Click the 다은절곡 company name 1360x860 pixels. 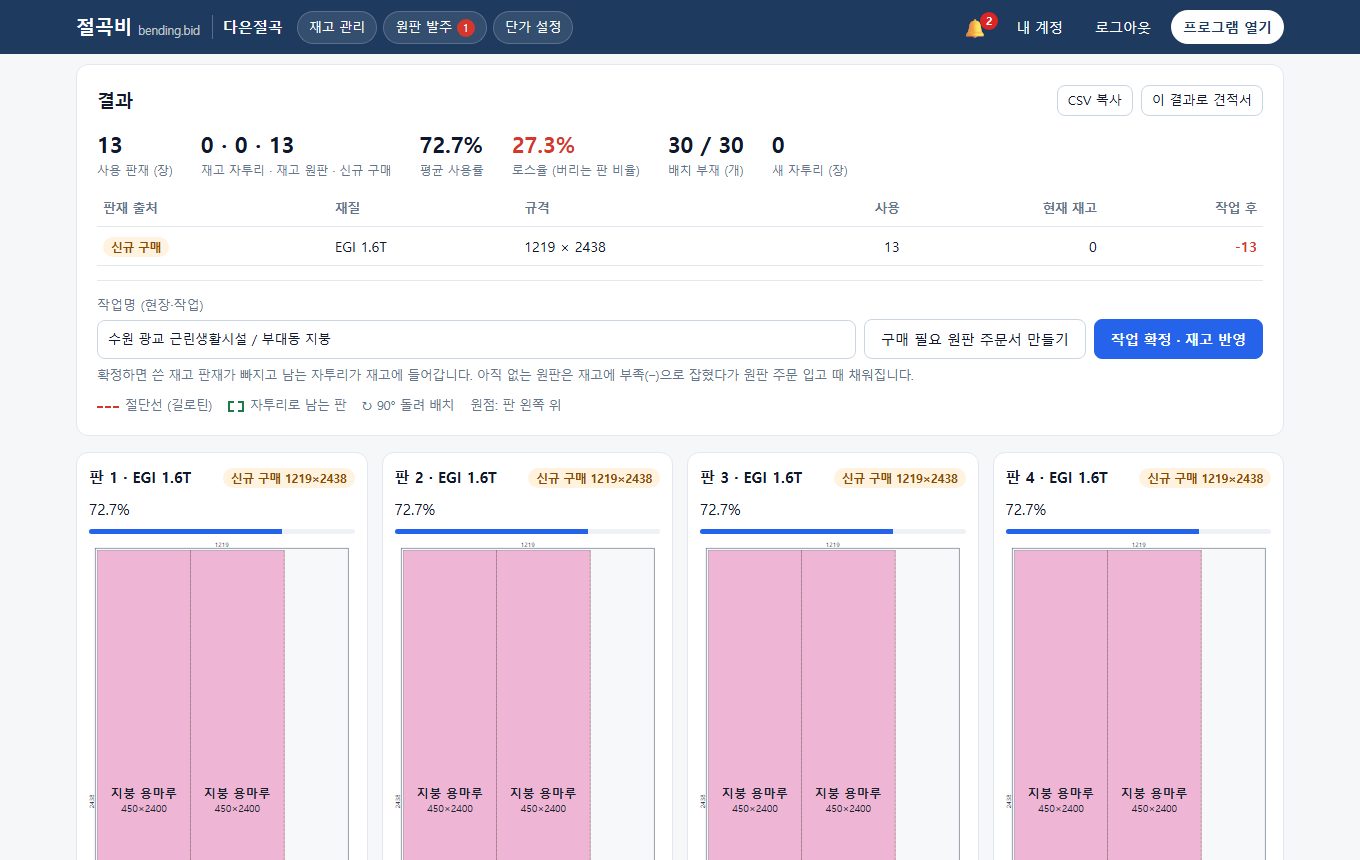coord(253,28)
